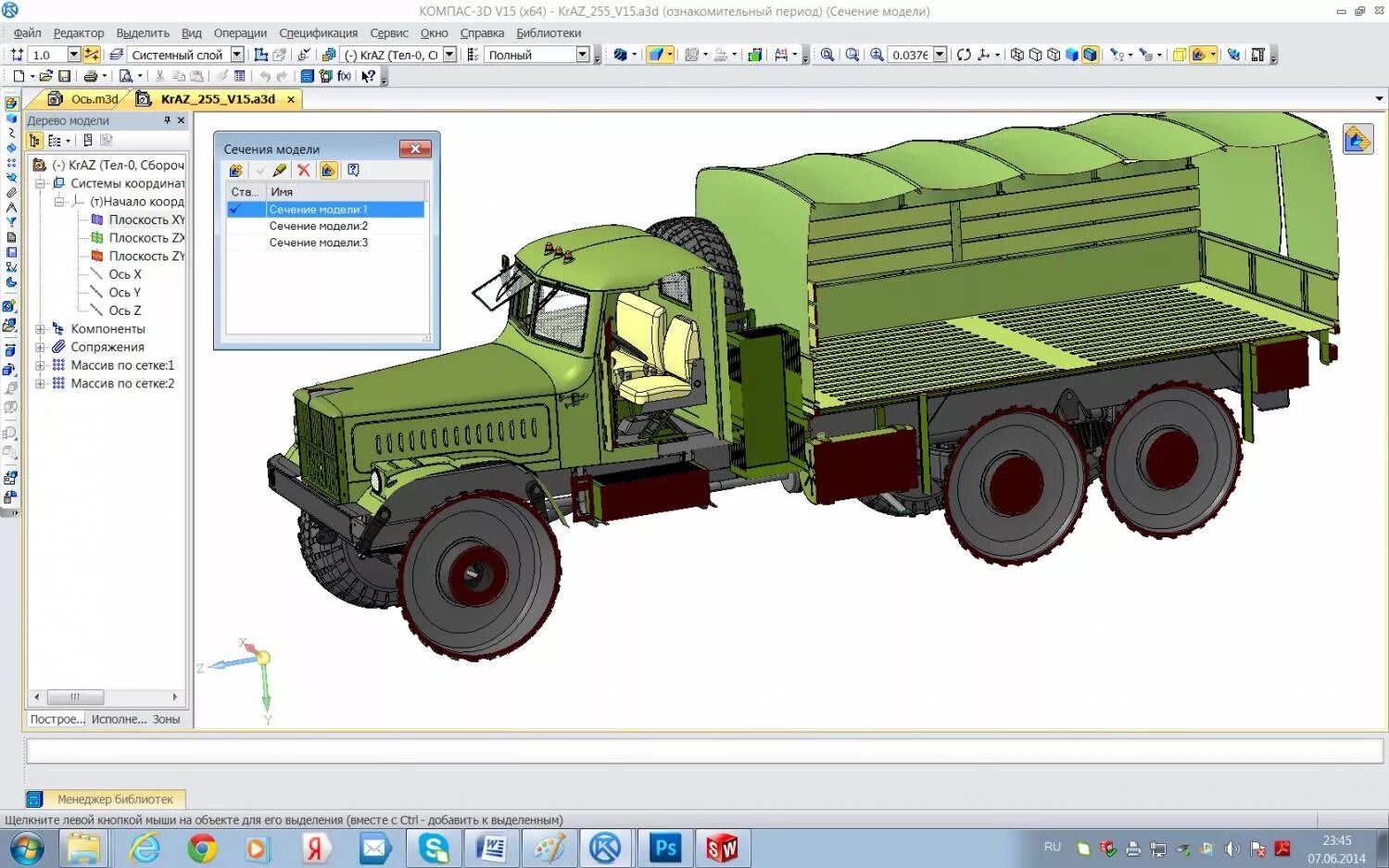Select the Shaded display blue cube icon

tap(1071, 55)
